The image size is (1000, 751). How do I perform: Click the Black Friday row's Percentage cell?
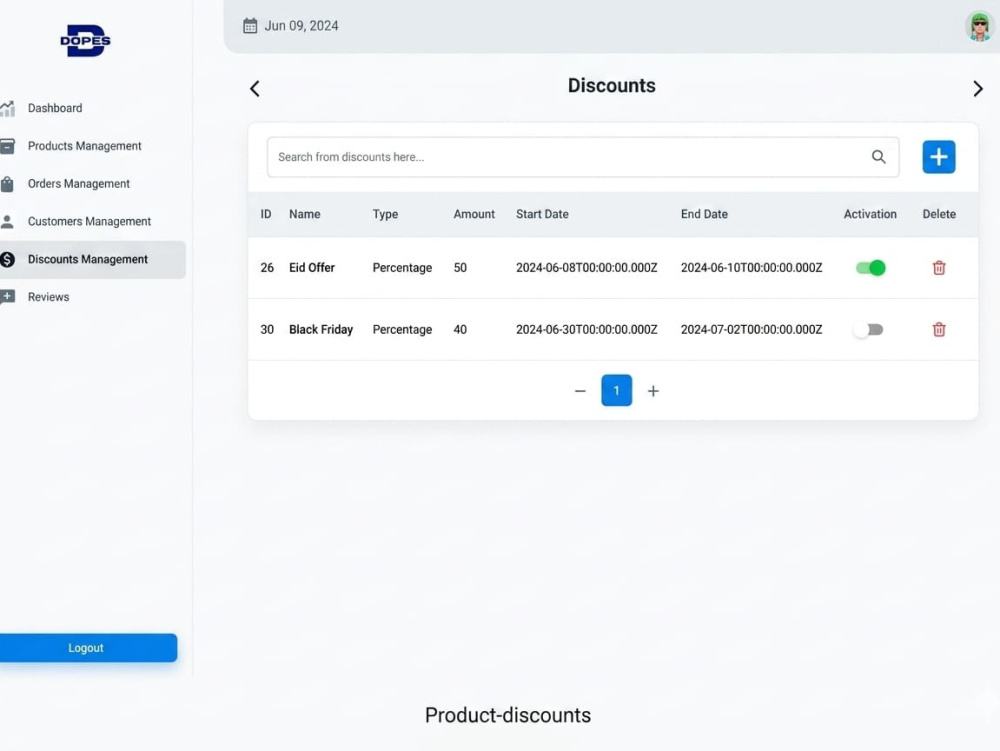point(402,330)
